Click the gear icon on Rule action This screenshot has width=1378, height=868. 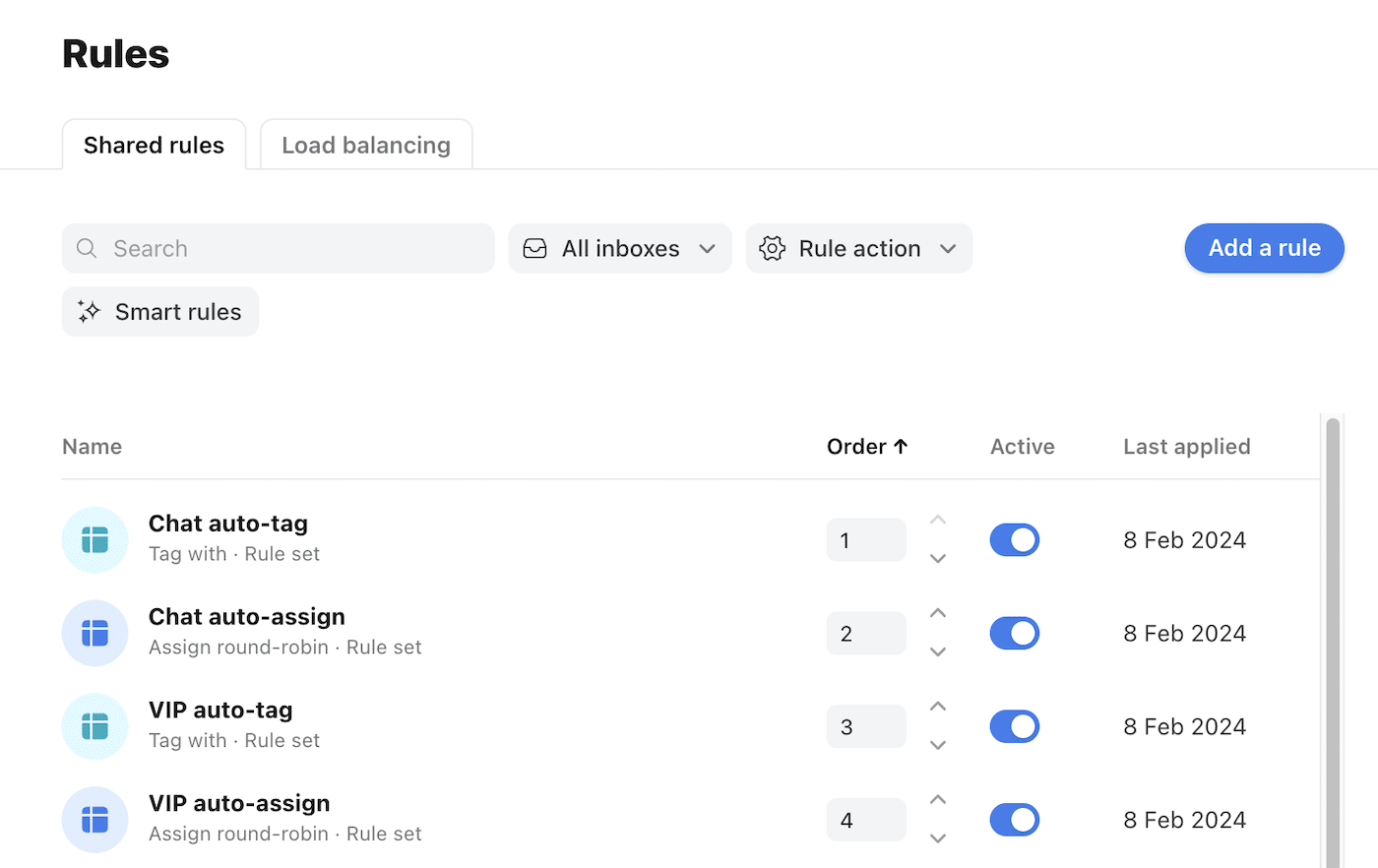coord(773,248)
